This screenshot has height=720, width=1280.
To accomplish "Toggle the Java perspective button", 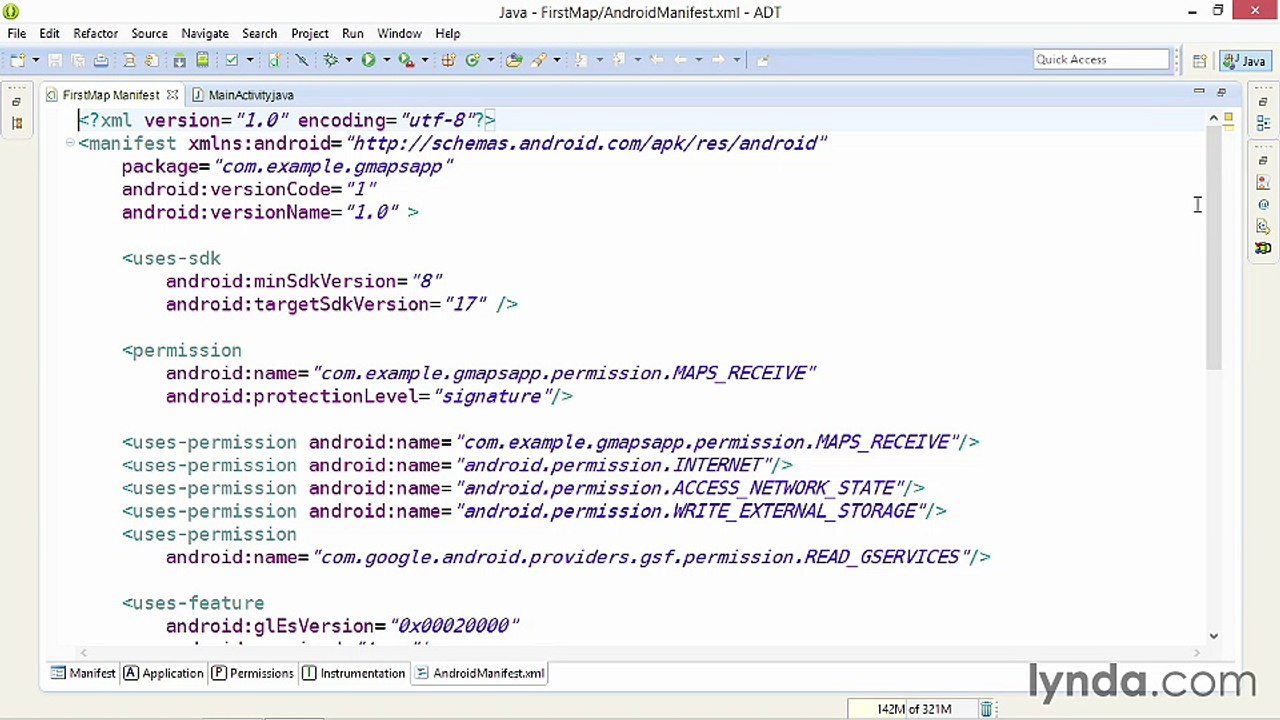I will pyautogui.click(x=1244, y=61).
